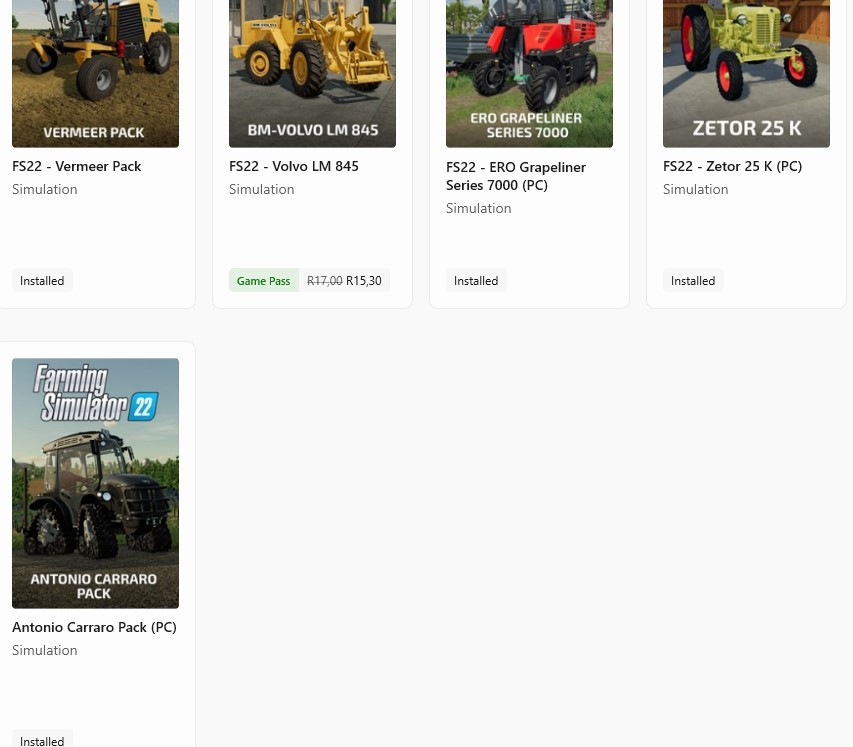The image size is (853, 747).
Task: Click Installed badge on Vermeer Pack card
Action: (42, 281)
